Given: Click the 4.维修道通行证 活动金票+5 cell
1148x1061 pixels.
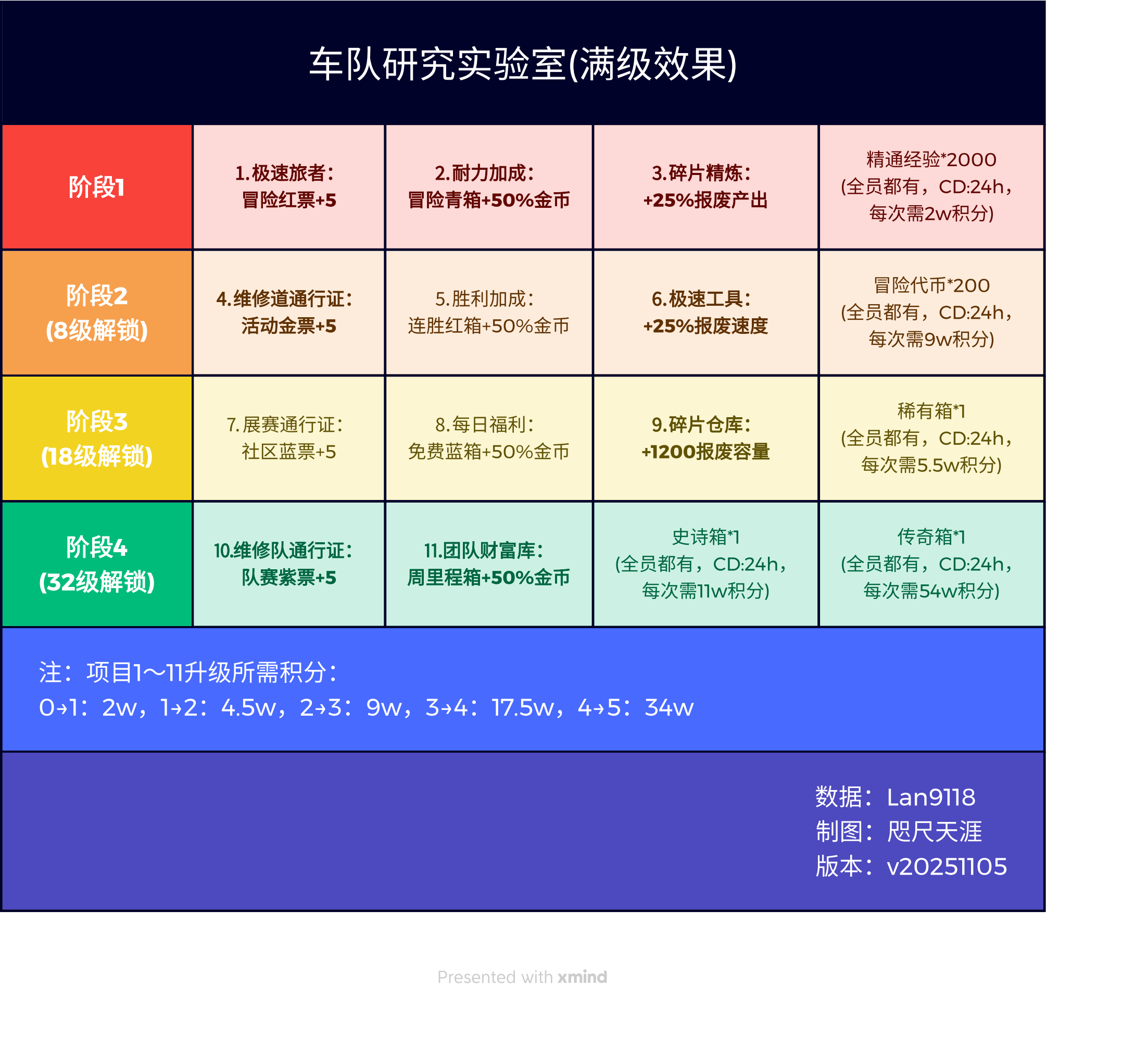Looking at the screenshot, I should pyautogui.click(x=288, y=313).
